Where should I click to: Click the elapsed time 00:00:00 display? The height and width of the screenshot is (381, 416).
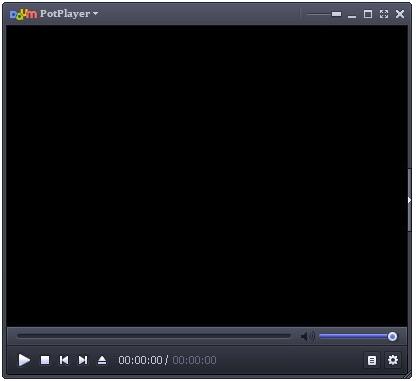140,360
